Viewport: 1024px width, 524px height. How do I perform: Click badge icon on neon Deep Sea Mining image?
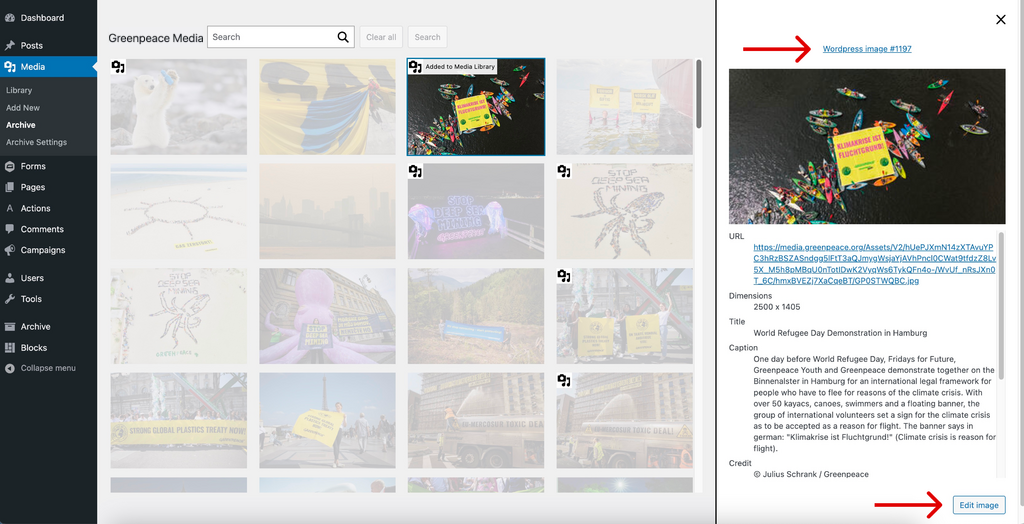click(415, 171)
